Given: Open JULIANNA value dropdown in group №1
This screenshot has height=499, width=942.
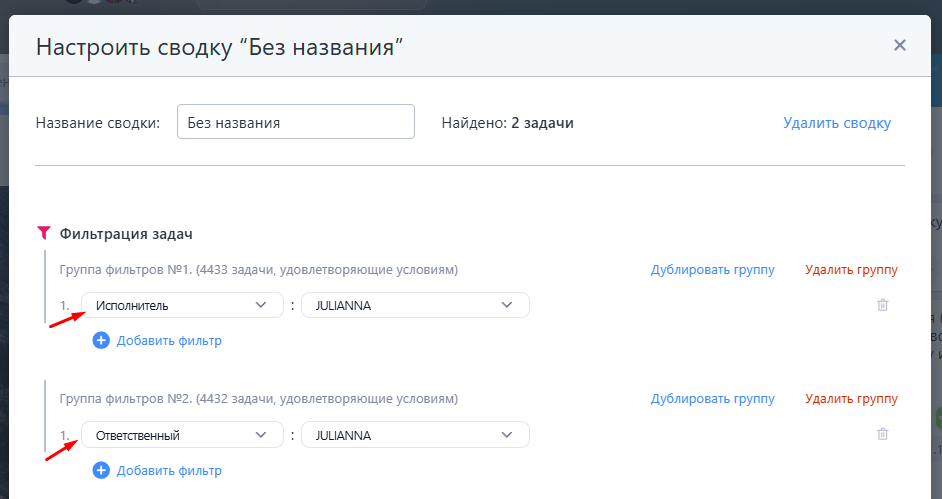Looking at the screenshot, I should (415, 305).
